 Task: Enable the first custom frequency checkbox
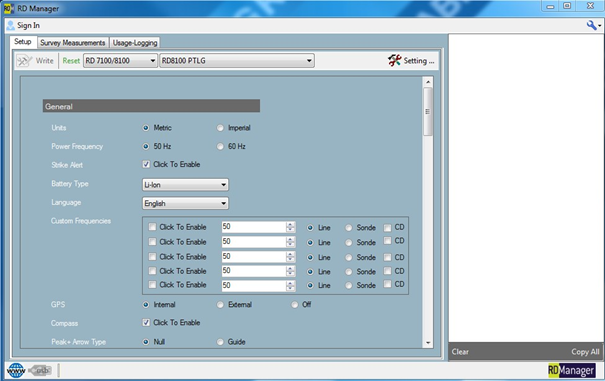[152, 227]
